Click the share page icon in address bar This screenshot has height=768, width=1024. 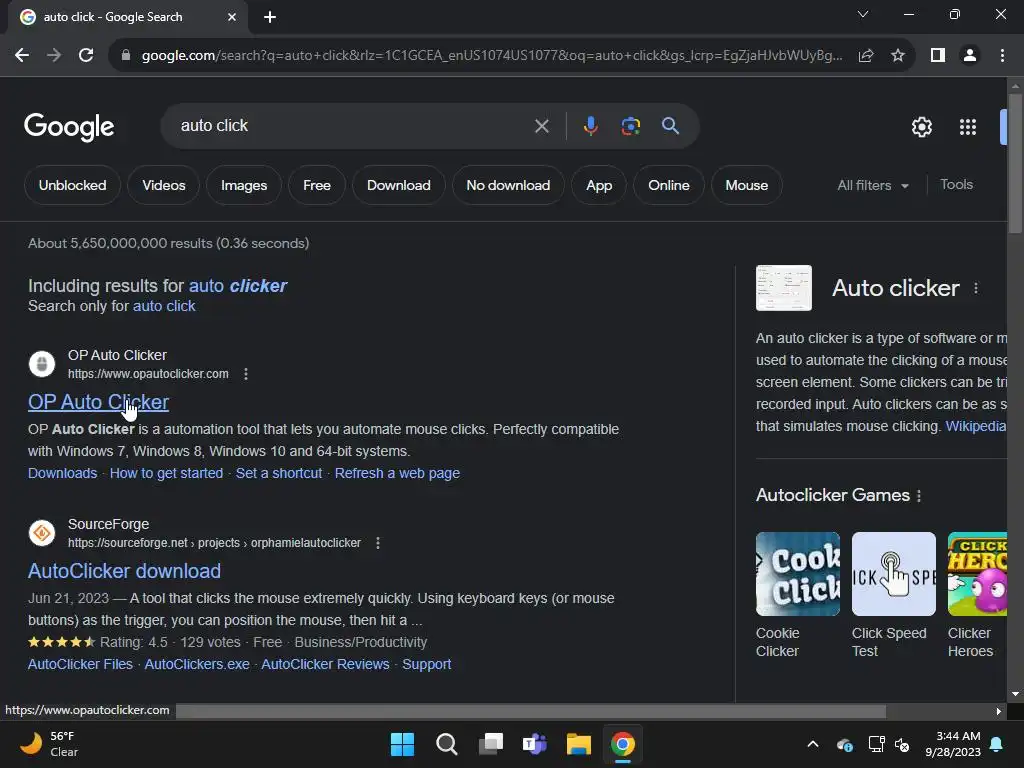pos(866,56)
